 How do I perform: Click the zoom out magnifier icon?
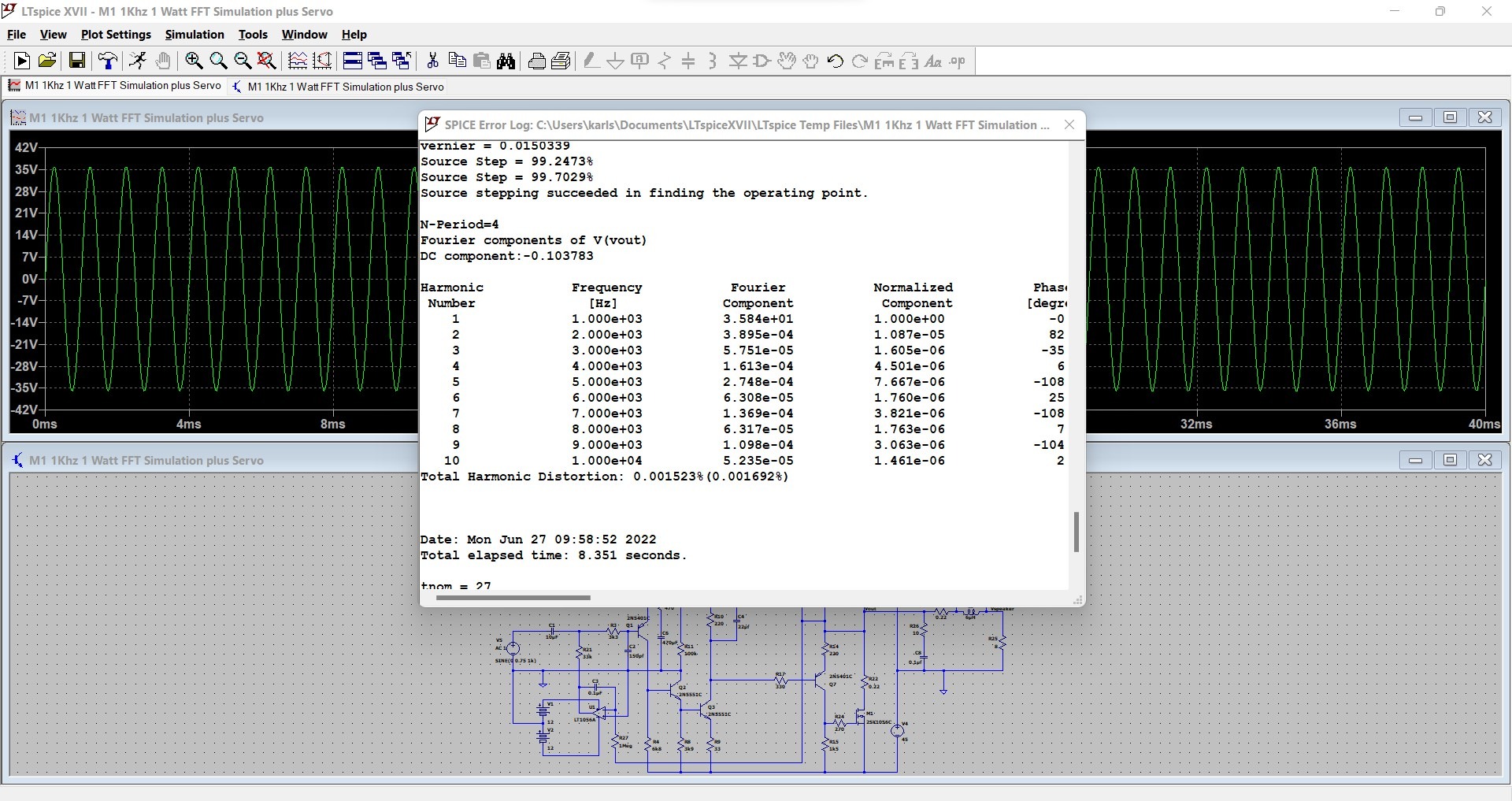point(243,61)
